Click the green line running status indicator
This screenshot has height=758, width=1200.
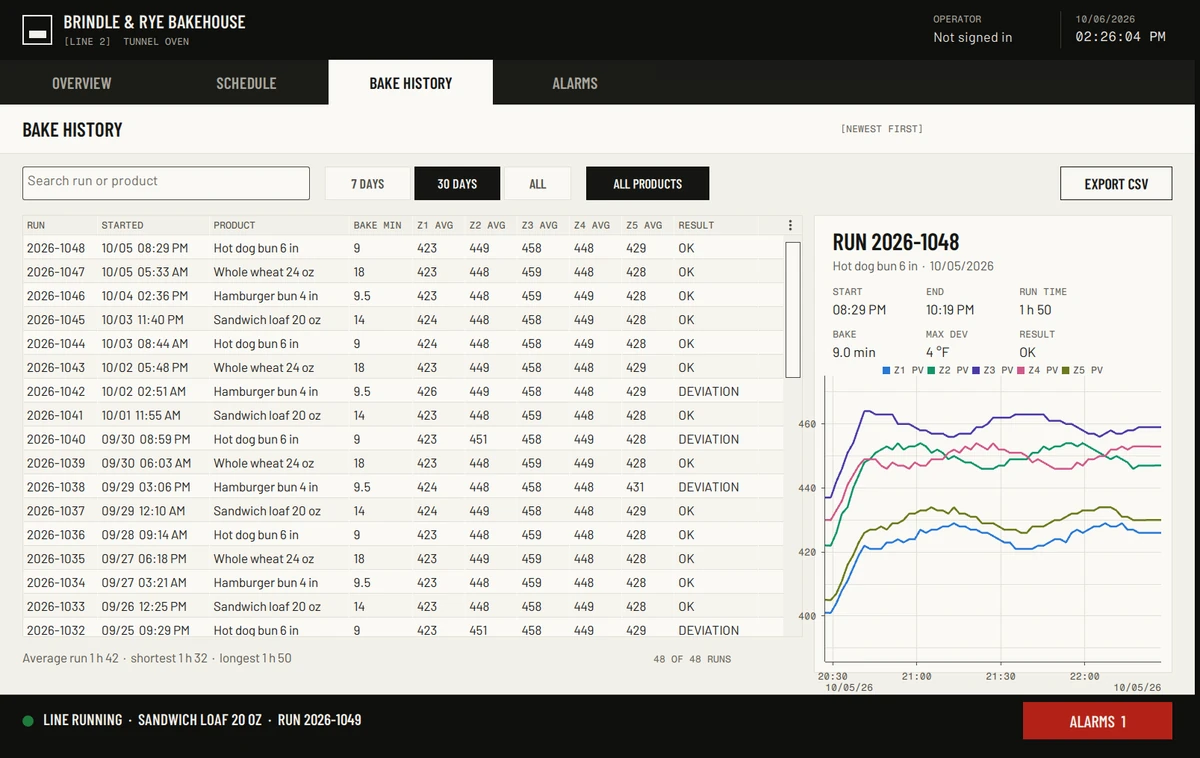click(28, 720)
